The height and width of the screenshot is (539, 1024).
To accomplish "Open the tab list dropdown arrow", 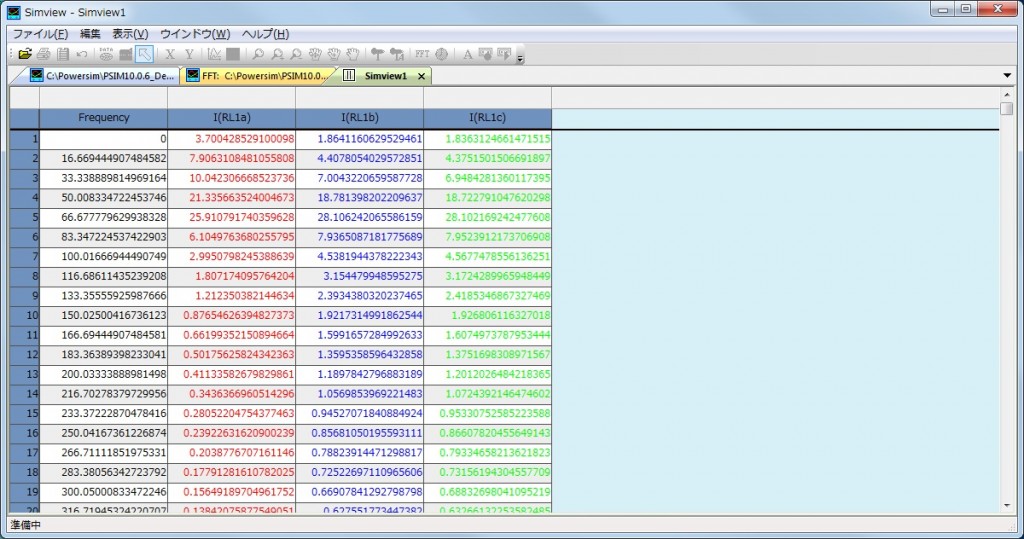I will pos(1006,76).
